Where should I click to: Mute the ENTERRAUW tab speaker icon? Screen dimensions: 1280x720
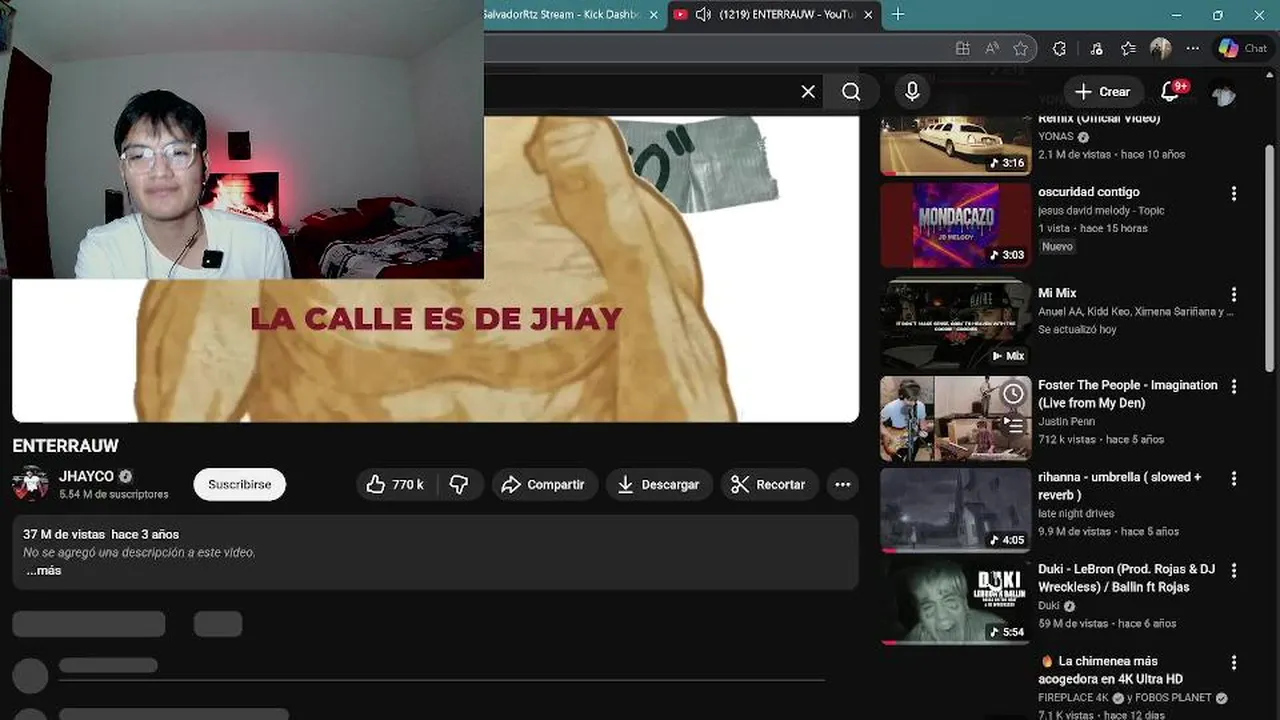pos(703,14)
